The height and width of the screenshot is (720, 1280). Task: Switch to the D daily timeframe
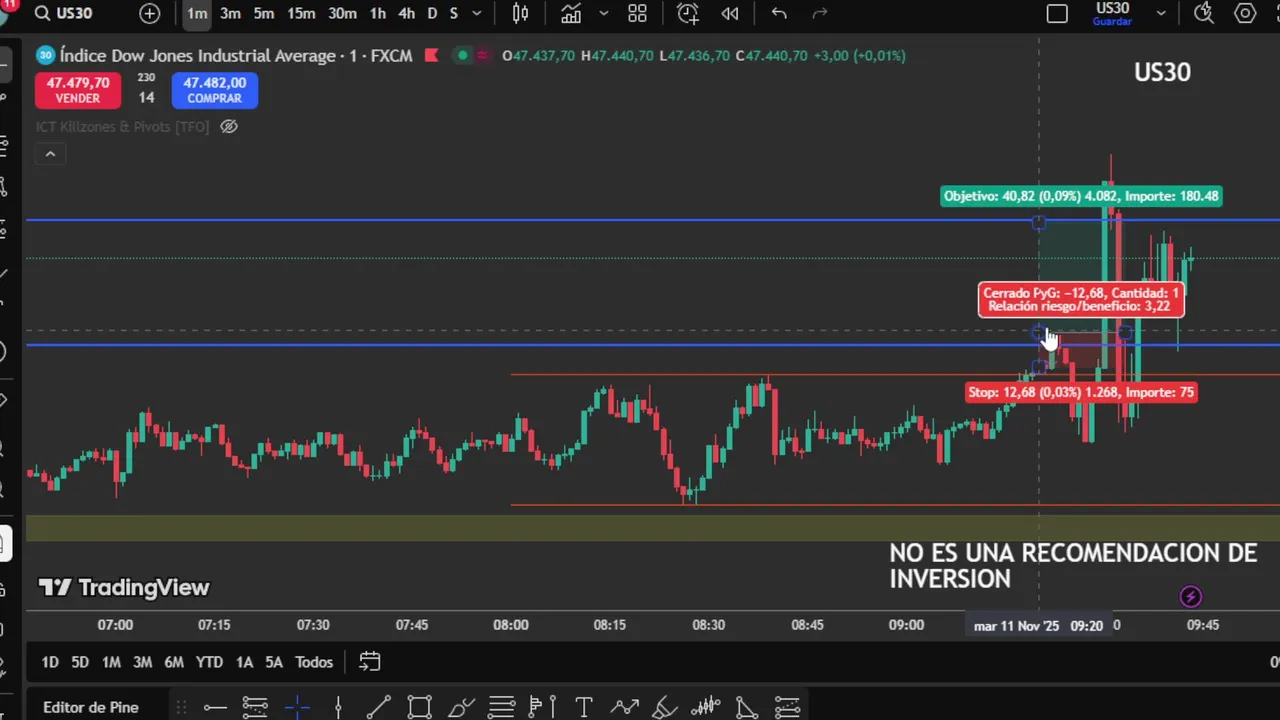432,13
